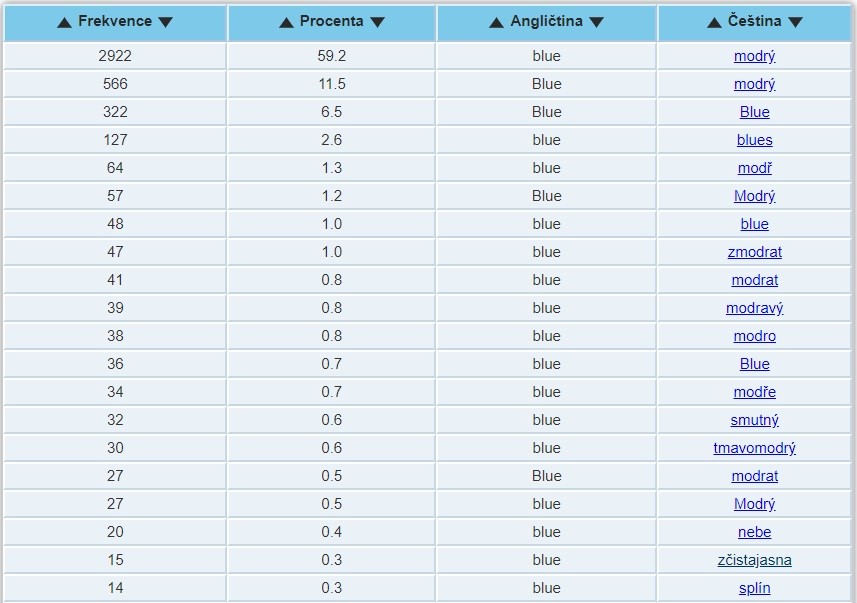Click the Frekvence column header text

point(115,21)
